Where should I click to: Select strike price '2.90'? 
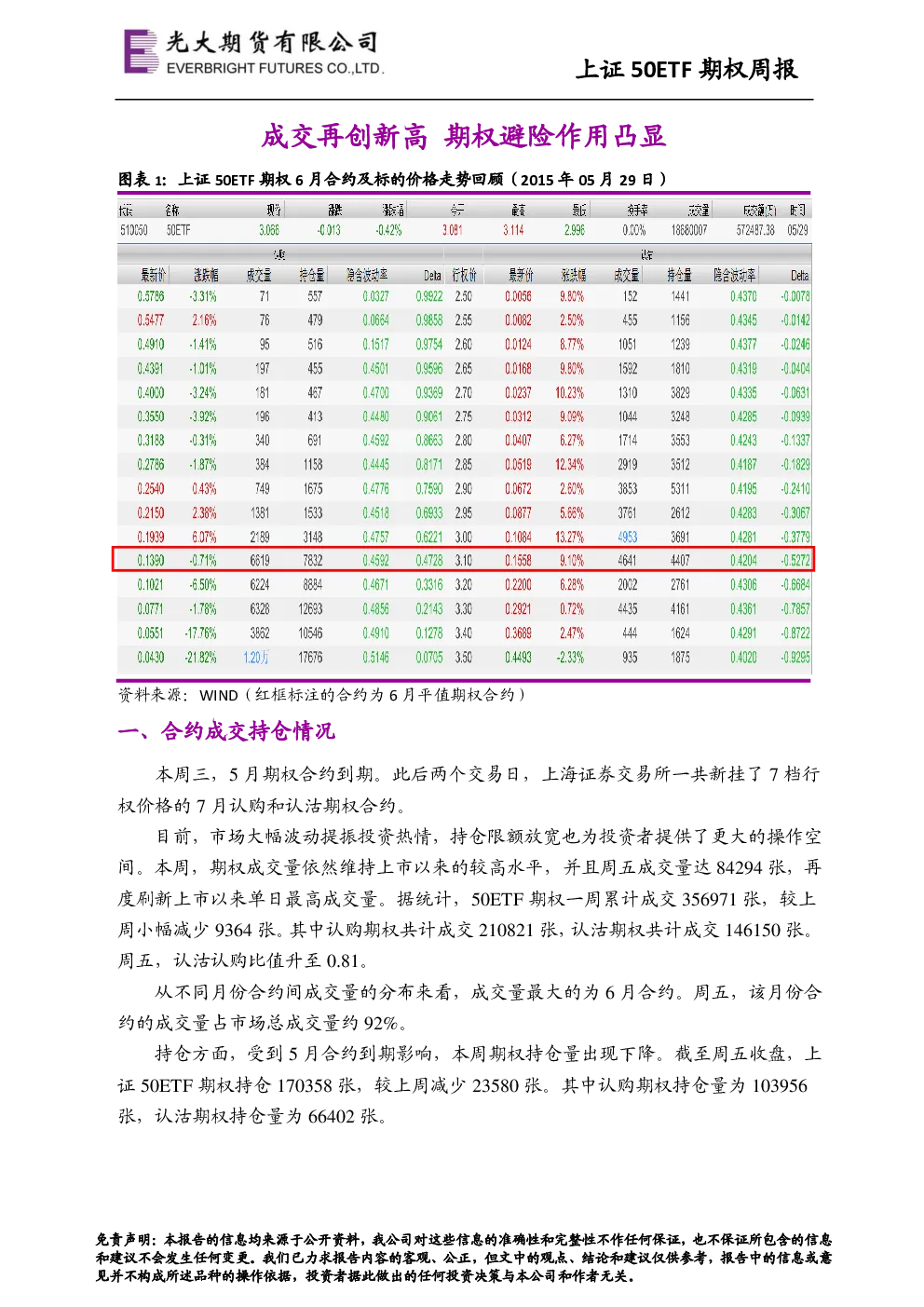pyautogui.click(x=464, y=489)
